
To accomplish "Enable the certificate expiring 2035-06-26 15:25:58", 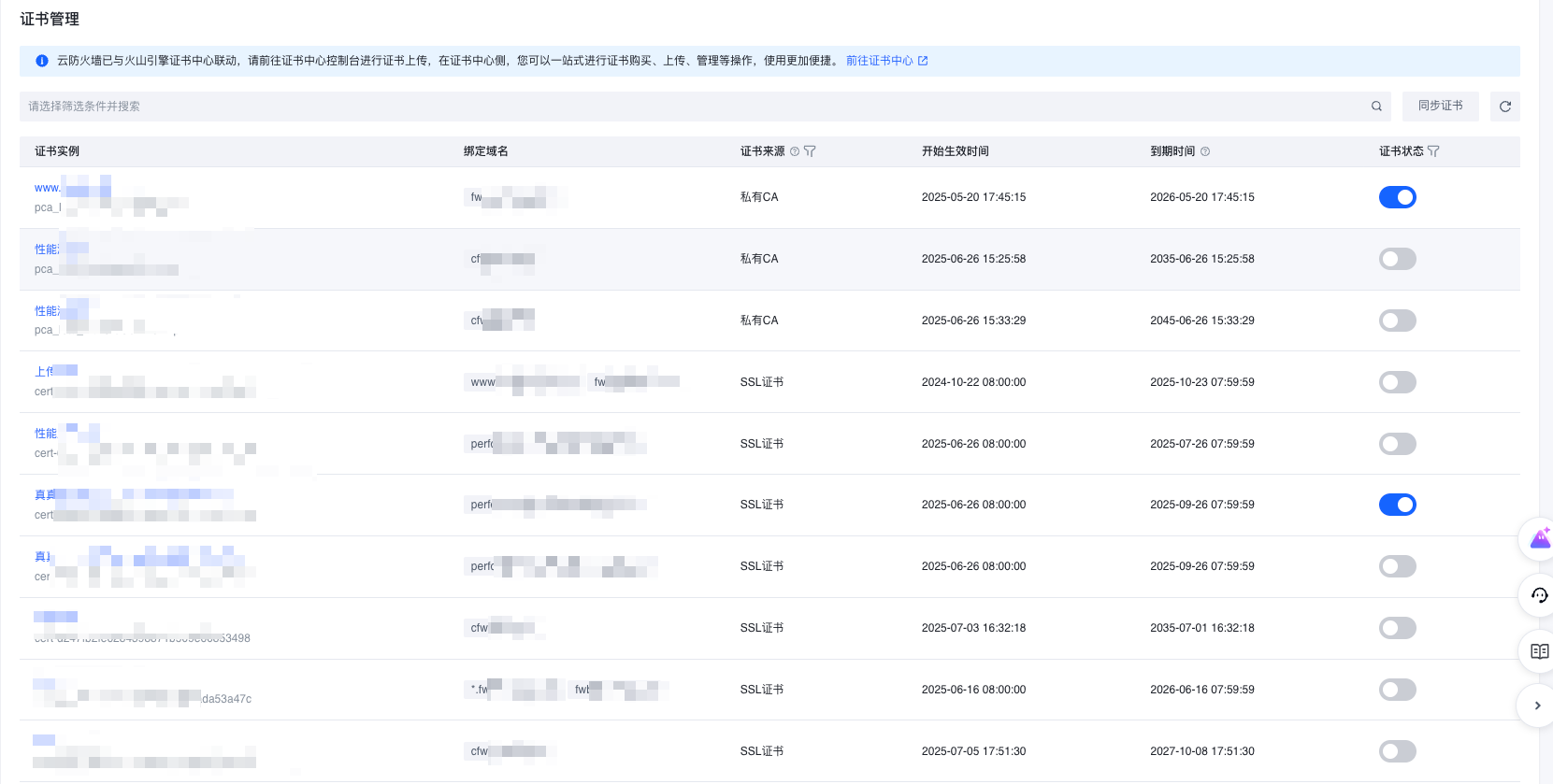I will 1398,259.
